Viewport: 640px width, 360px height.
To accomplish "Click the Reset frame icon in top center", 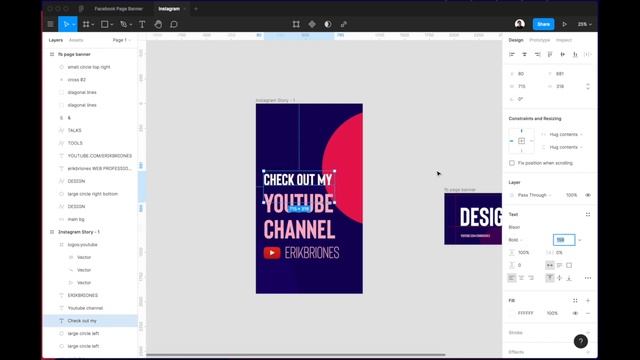I will point(296,24).
